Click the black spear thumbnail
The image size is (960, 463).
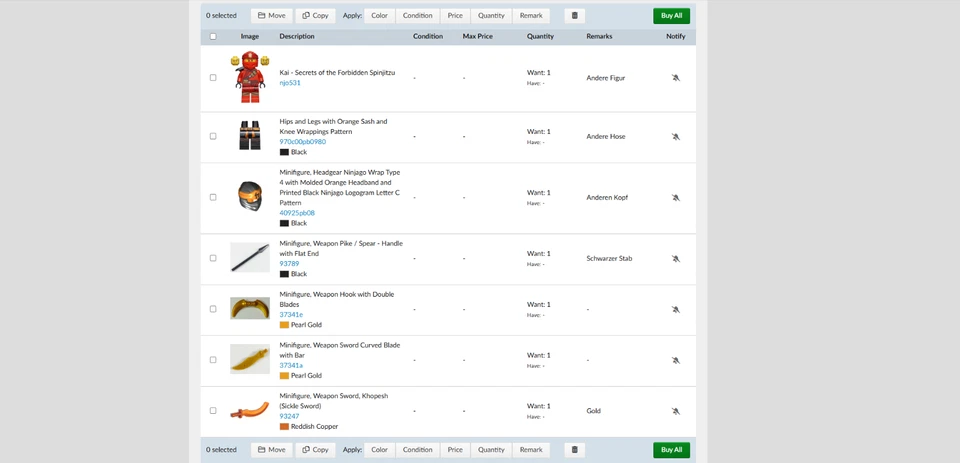[x=250, y=257]
